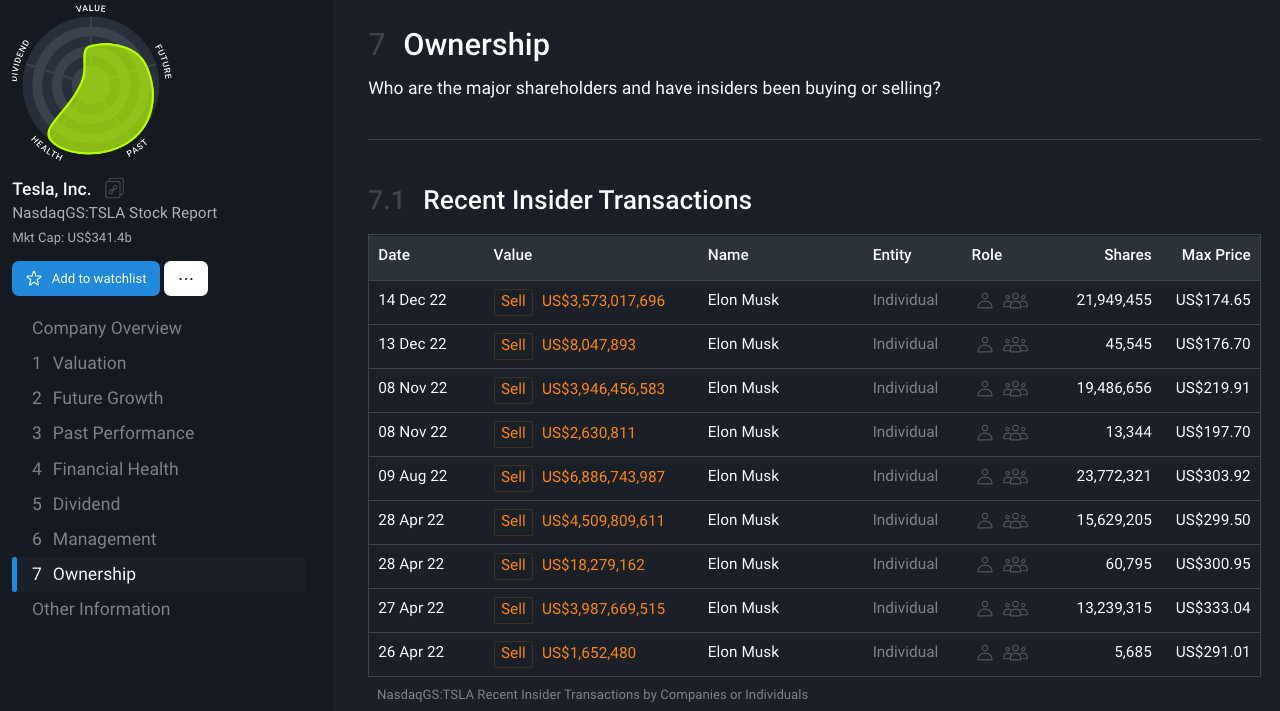Click max price US$333.04
1280x711 pixels.
[x=1213, y=608]
